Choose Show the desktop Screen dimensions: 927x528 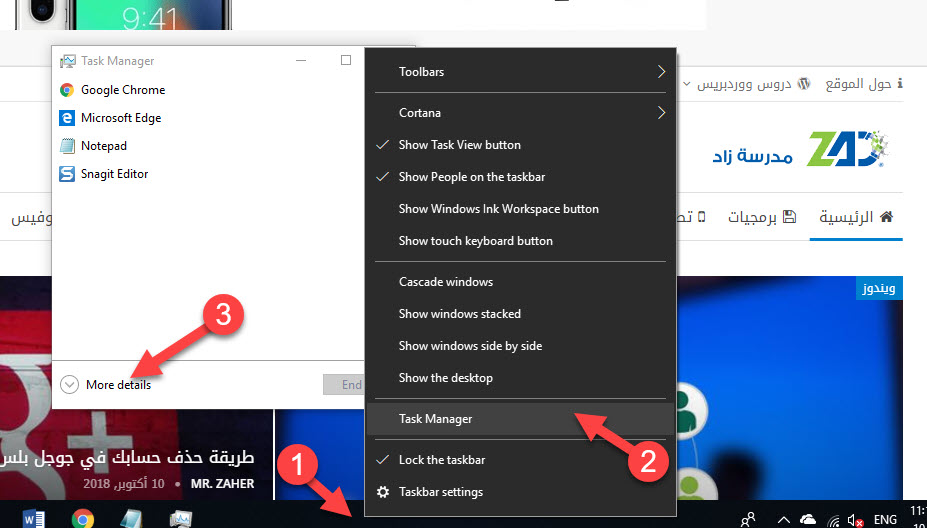click(520, 378)
